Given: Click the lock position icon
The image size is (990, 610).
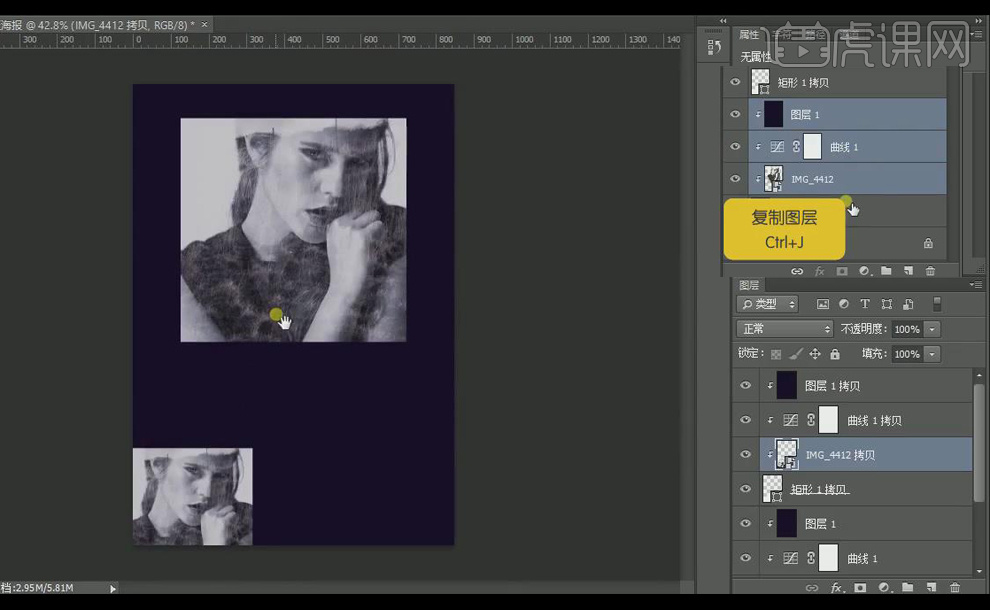Looking at the screenshot, I should pos(815,354).
